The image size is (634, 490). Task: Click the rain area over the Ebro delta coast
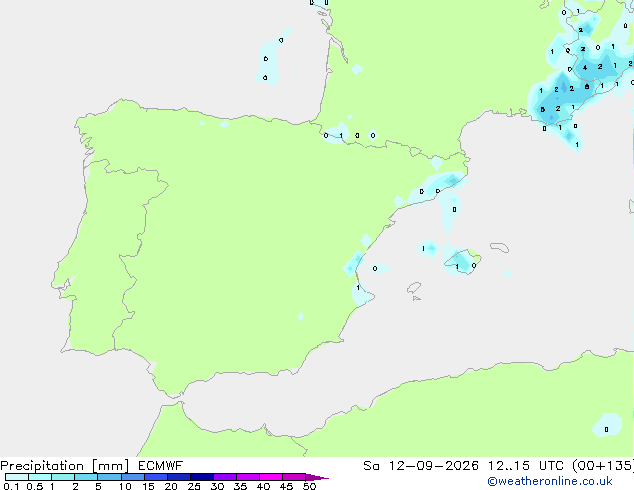(439, 186)
